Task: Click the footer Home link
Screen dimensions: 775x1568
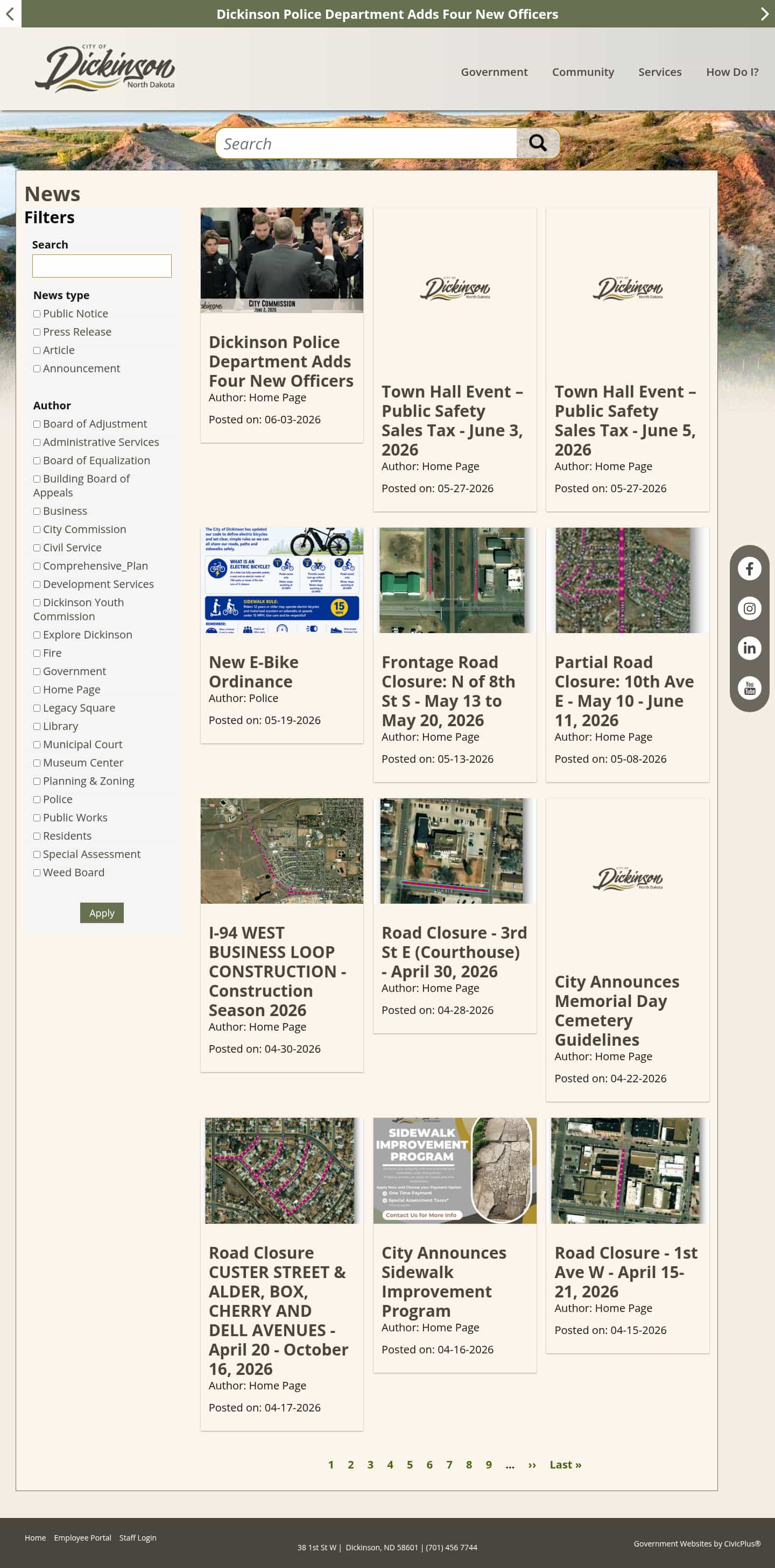Action: coord(36,1537)
